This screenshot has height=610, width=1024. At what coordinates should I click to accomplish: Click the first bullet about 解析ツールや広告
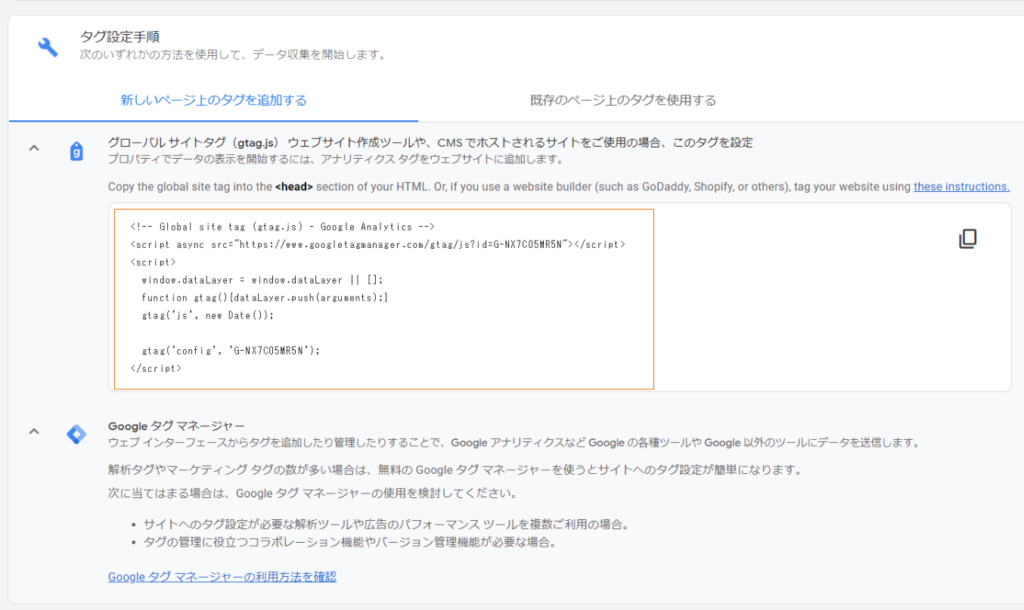pos(386,524)
